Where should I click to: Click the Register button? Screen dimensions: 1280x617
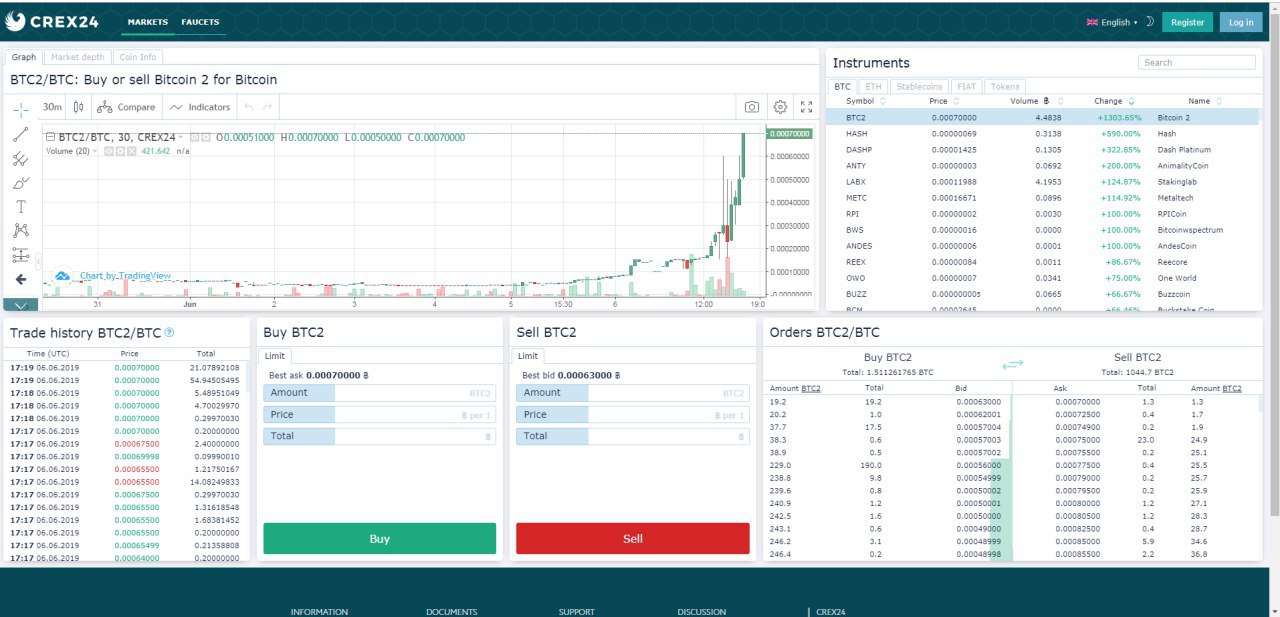coord(1188,22)
